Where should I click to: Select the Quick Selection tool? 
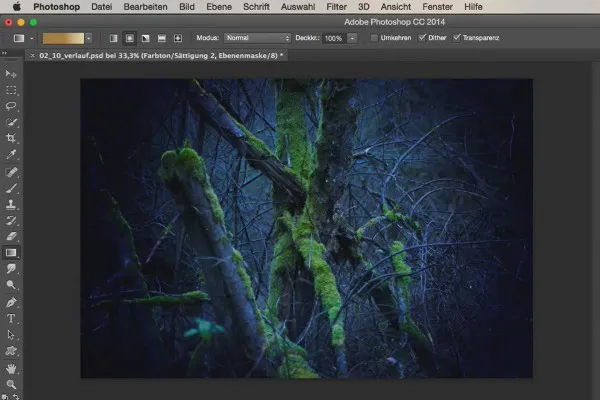point(11,122)
